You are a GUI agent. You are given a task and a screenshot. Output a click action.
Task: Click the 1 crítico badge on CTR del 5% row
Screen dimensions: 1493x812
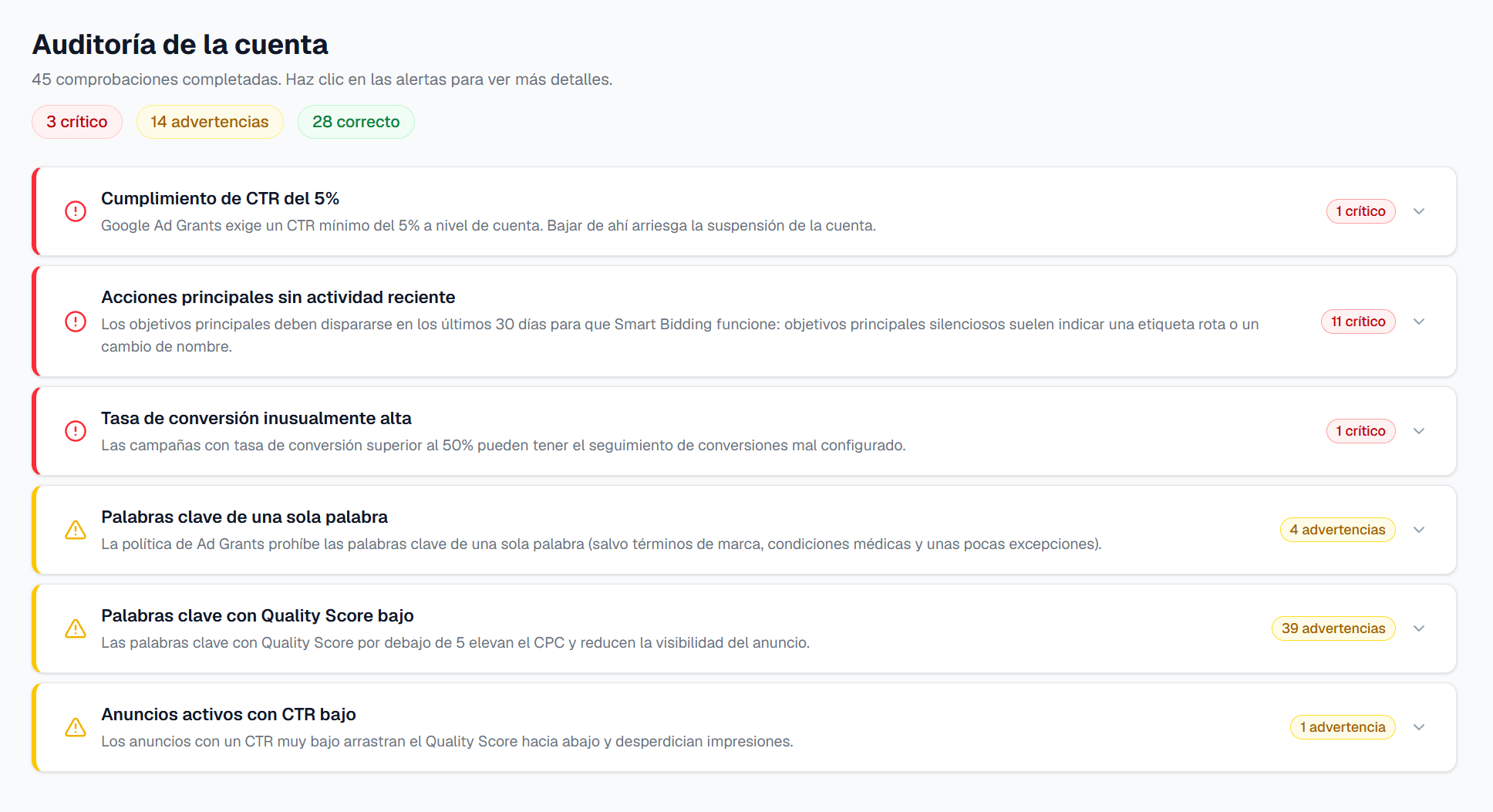point(1361,211)
